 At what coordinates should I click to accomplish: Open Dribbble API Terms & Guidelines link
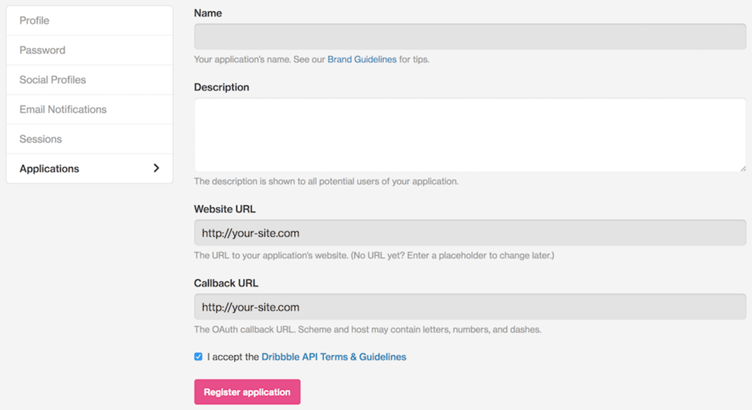(x=334, y=357)
